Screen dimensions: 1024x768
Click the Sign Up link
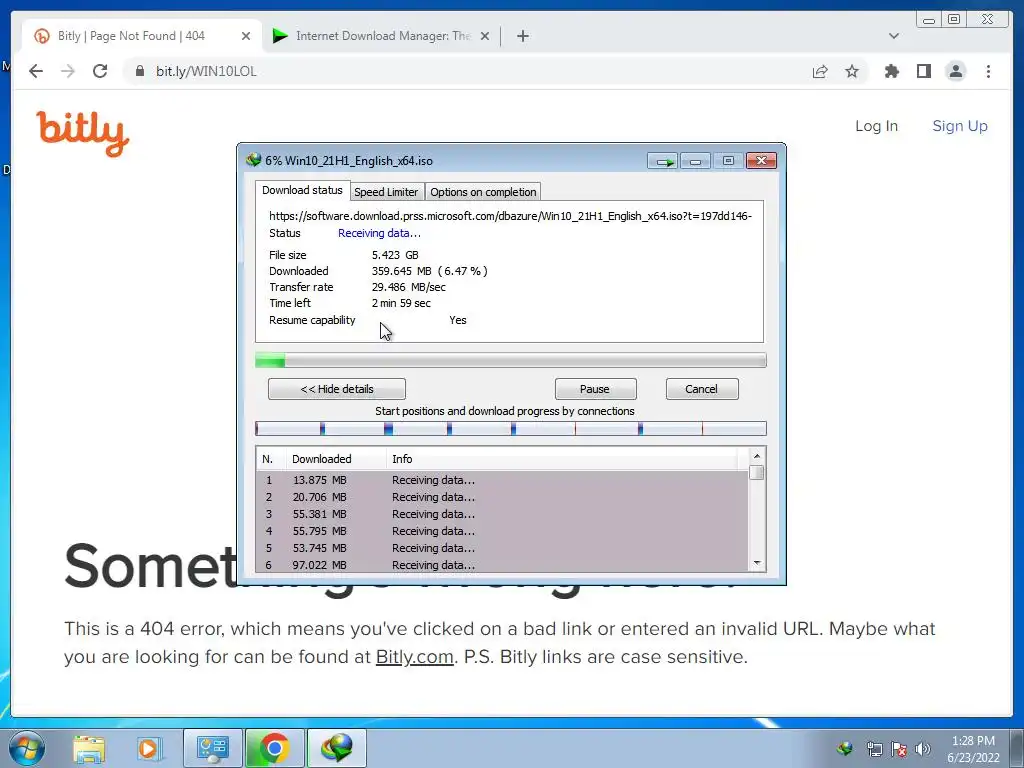960,126
